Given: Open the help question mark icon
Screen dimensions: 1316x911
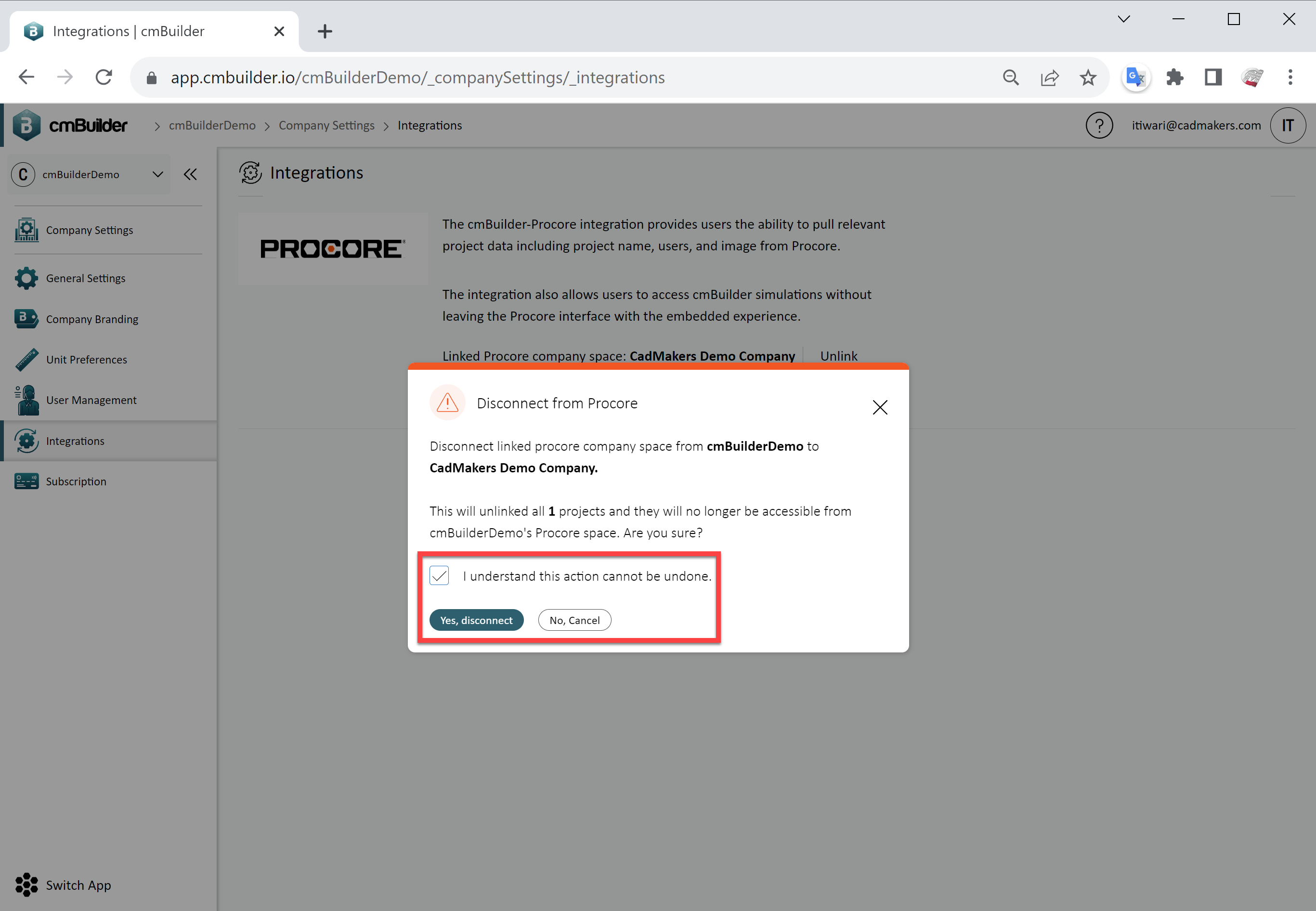Looking at the screenshot, I should (1098, 125).
